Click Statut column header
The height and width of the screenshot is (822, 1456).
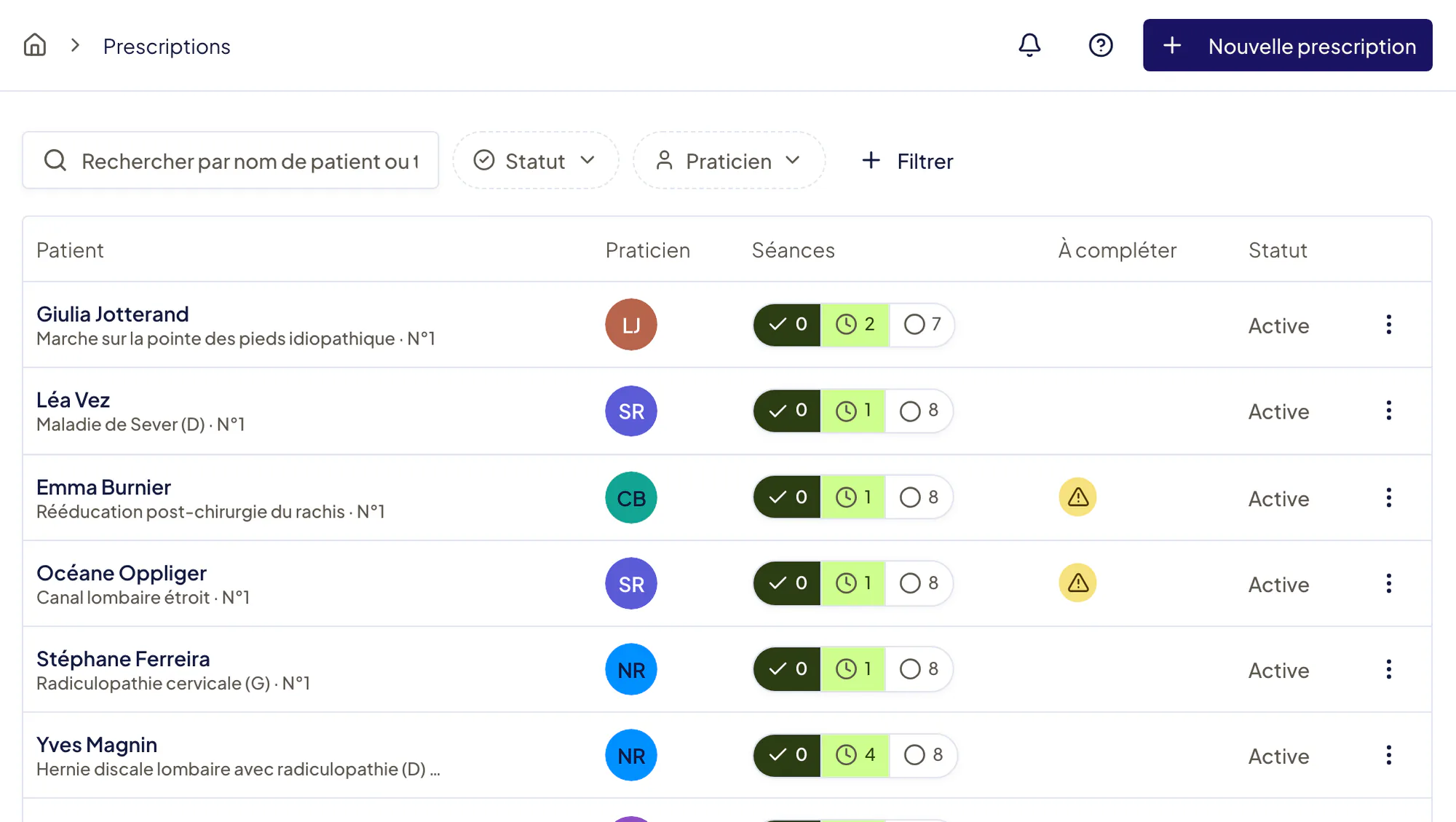1278,250
